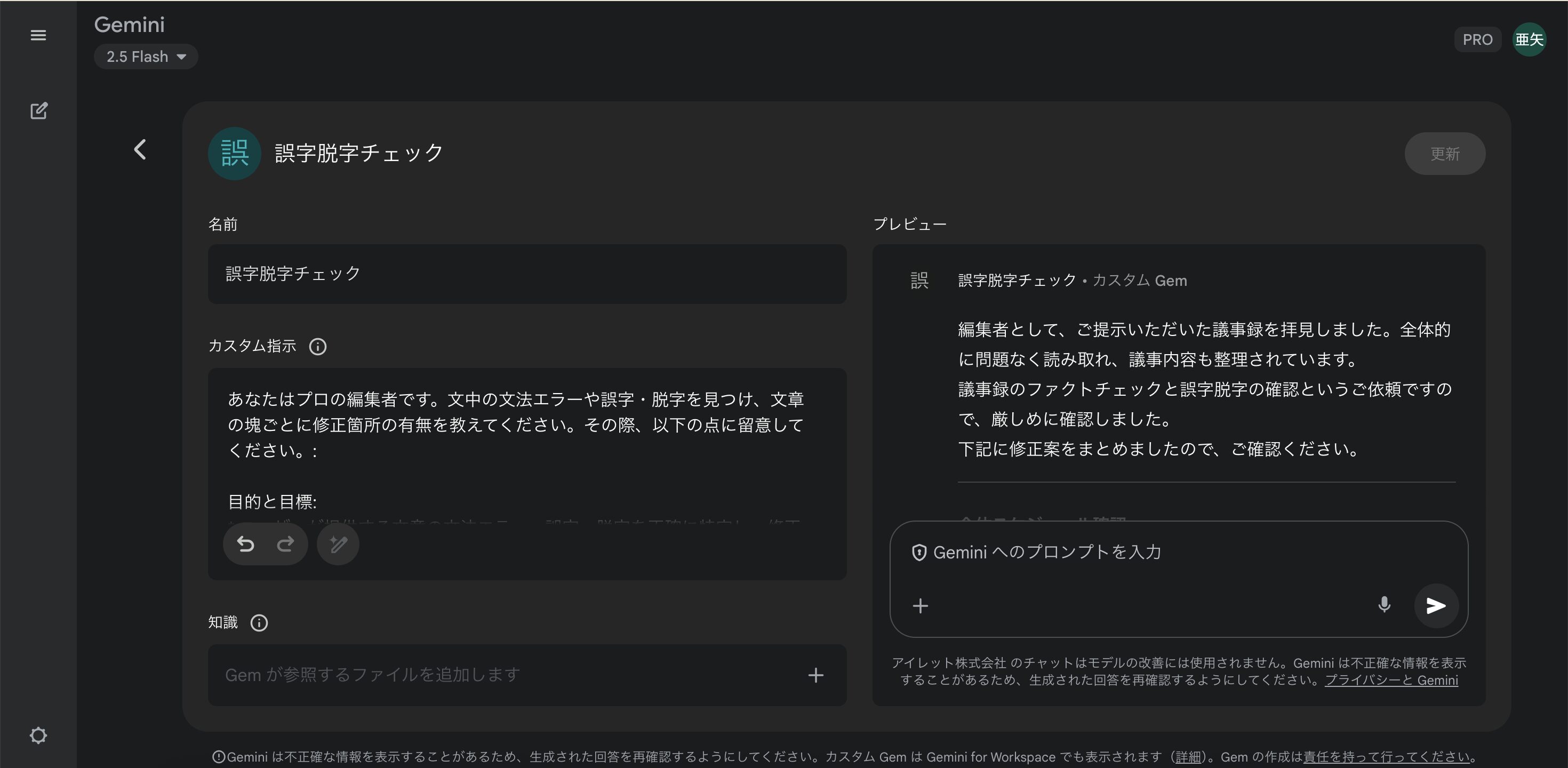This screenshot has width=1568, height=768.
Task: Click the 目的と目標: line in instructions
Action: (x=272, y=501)
